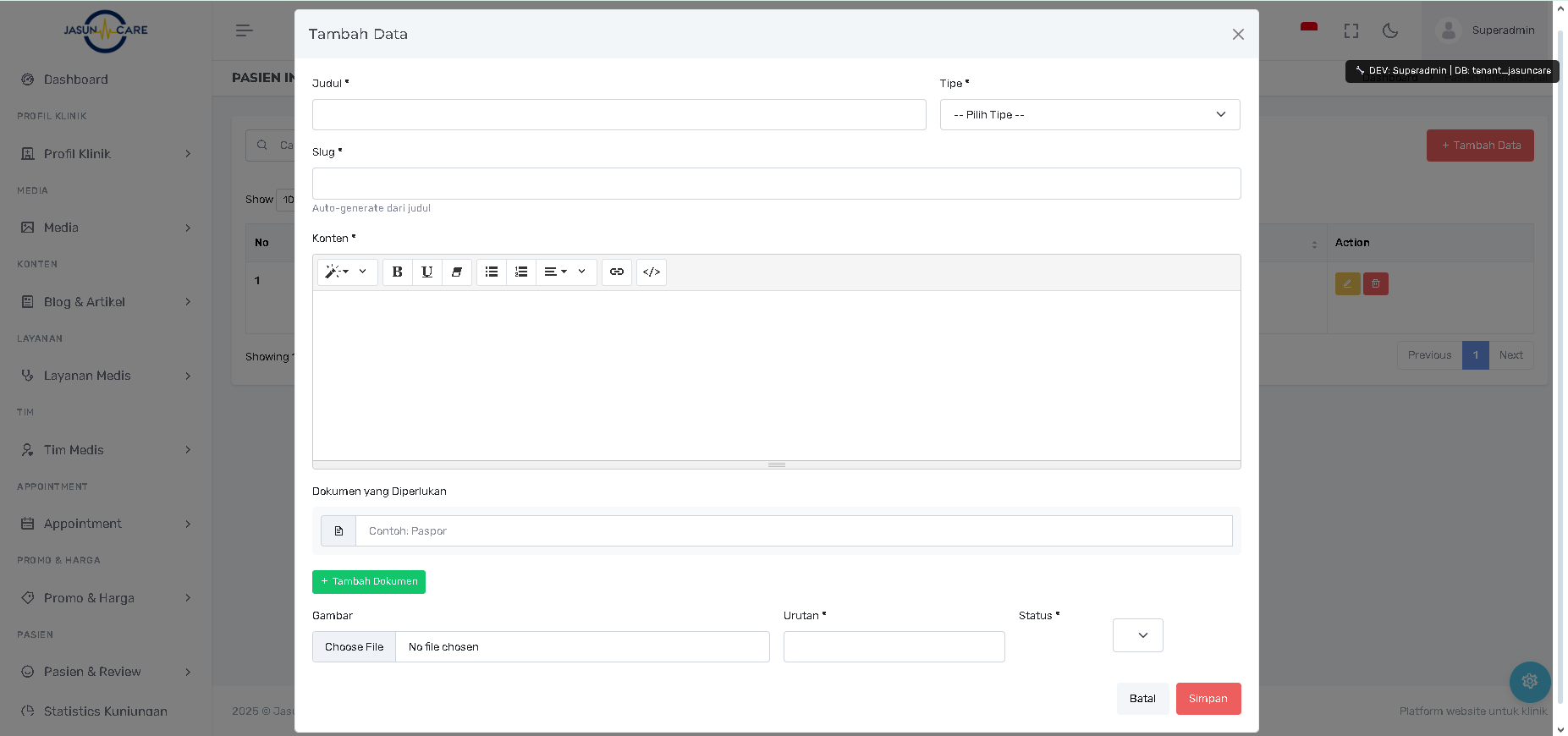
Task: Click the editor resize handle bar
Action: coord(776,464)
